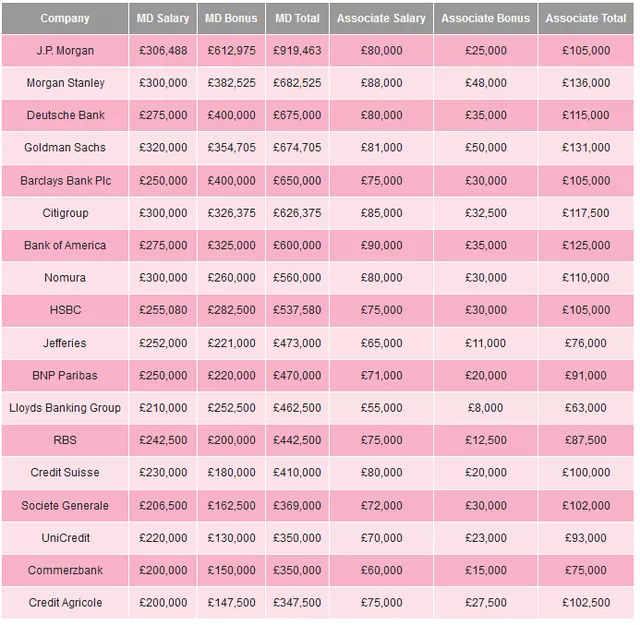Click the Associate Total column header
Viewport: 640px width, 625px height.
586,18
